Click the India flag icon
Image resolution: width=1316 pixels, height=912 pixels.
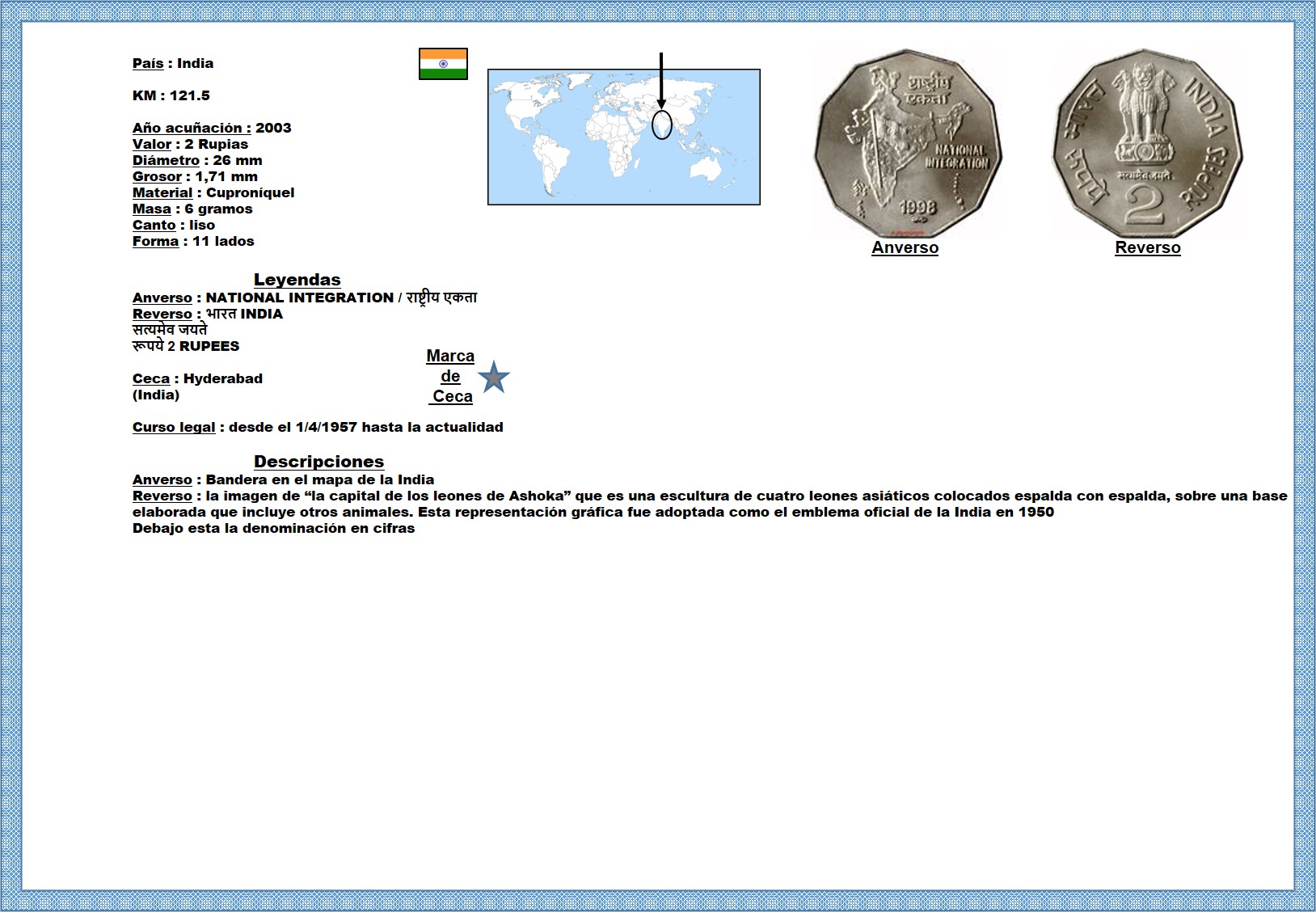(x=443, y=64)
